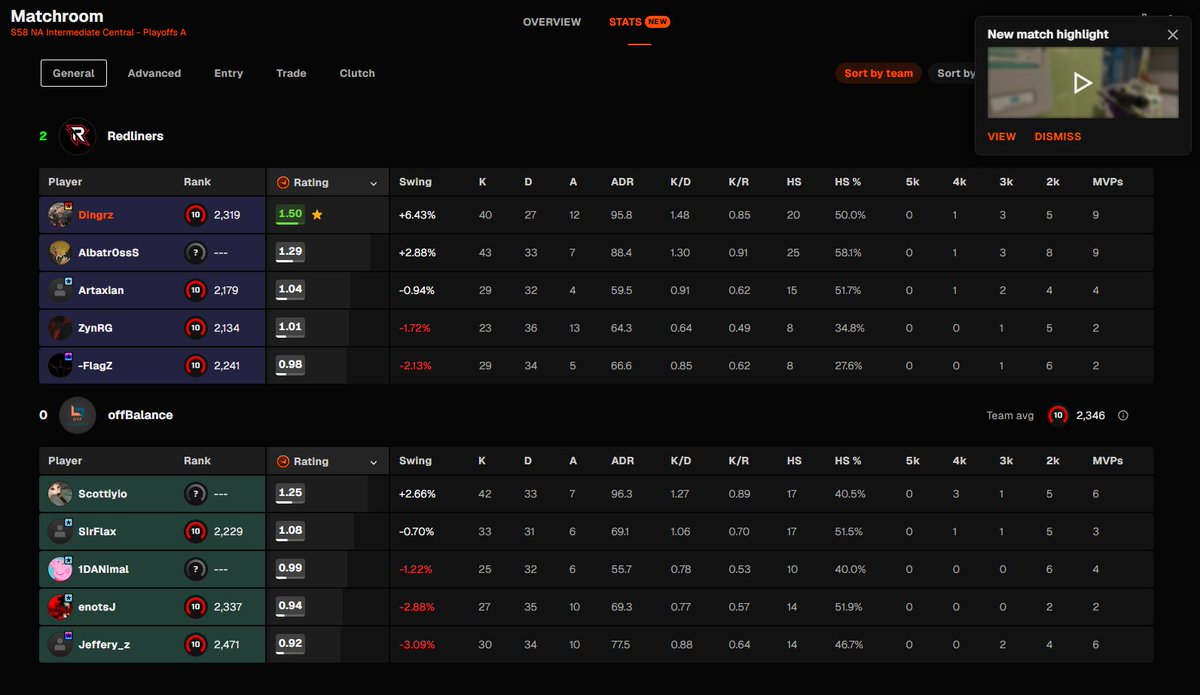This screenshot has width=1200, height=695.
Task: Sort Redliners table by Swing column
Action: tap(416, 182)
